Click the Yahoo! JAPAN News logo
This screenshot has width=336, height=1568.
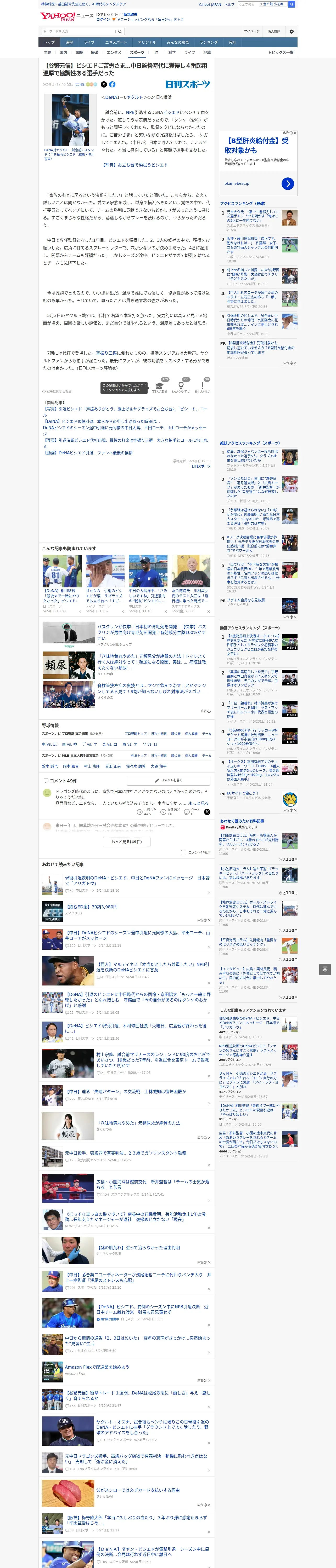pyautogui.click(x=66, y=16)
